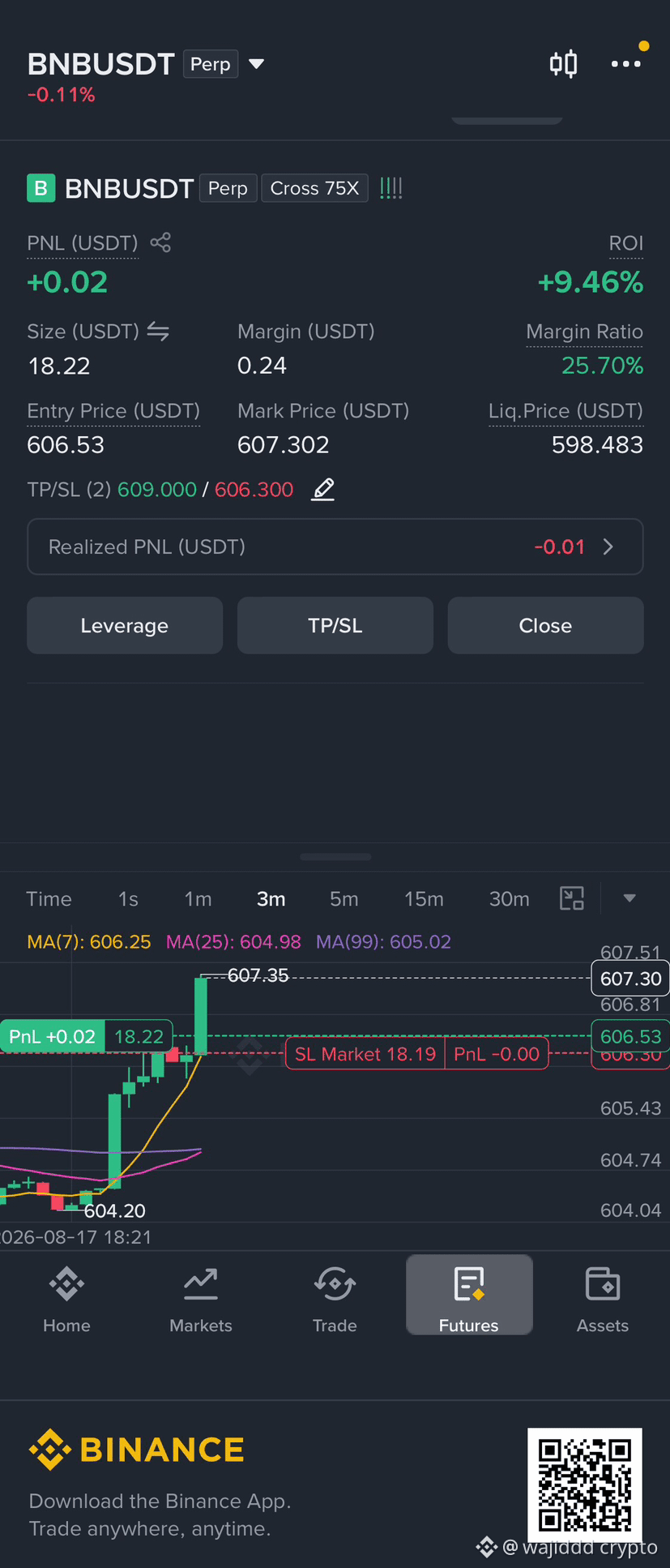Tap the MA(99): 605.02 indicator label
This screenshot has height=1568, width=670.
click(x=383, y=942)
